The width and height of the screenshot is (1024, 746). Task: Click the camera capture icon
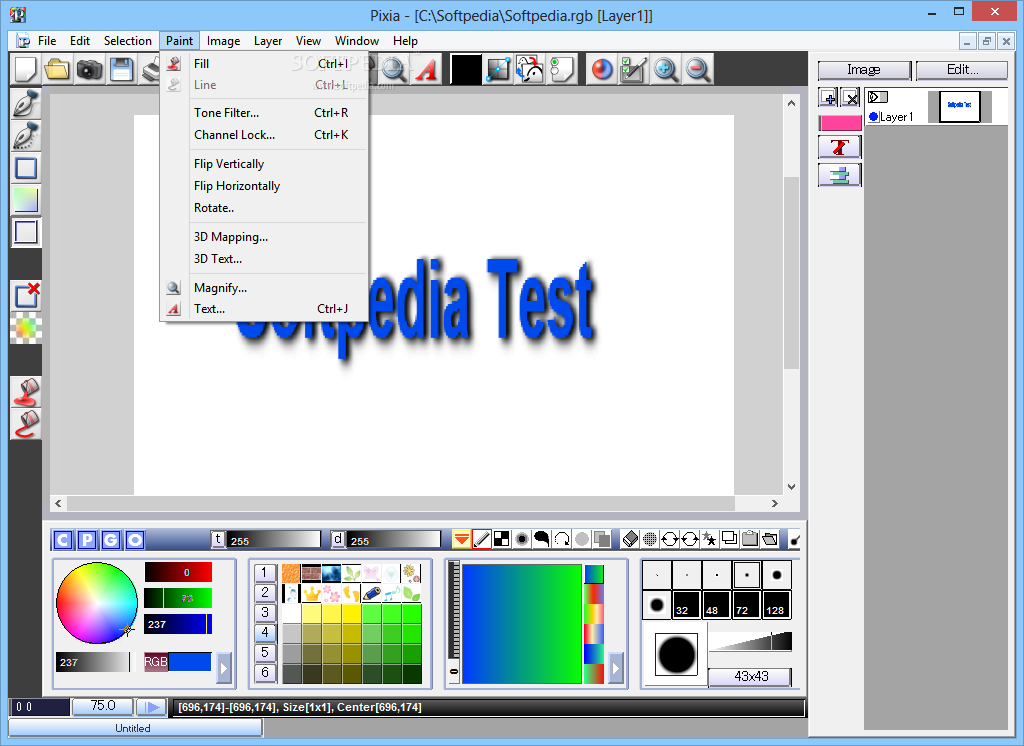point(89,69)
